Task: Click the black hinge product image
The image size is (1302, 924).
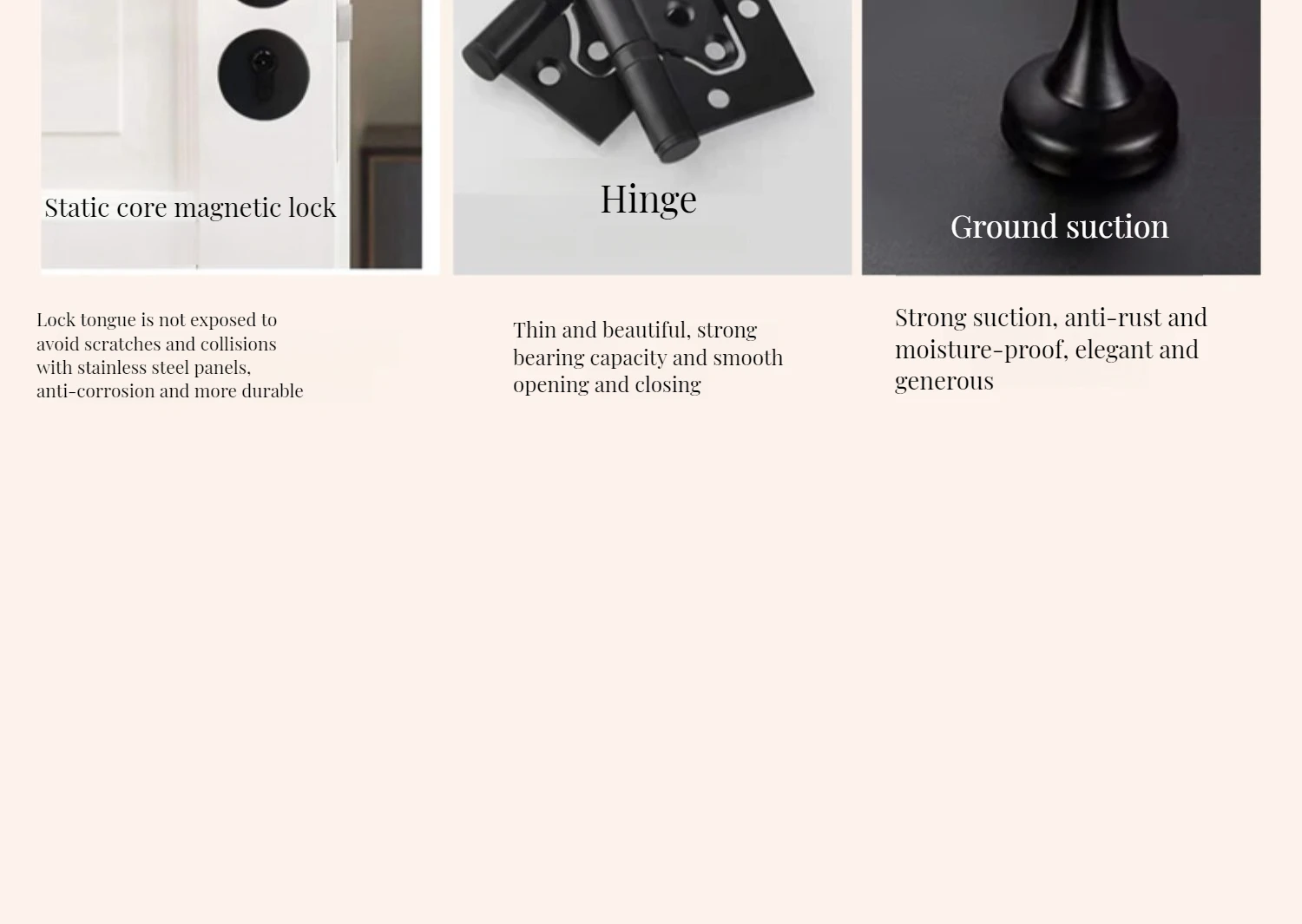Action: 652,137
